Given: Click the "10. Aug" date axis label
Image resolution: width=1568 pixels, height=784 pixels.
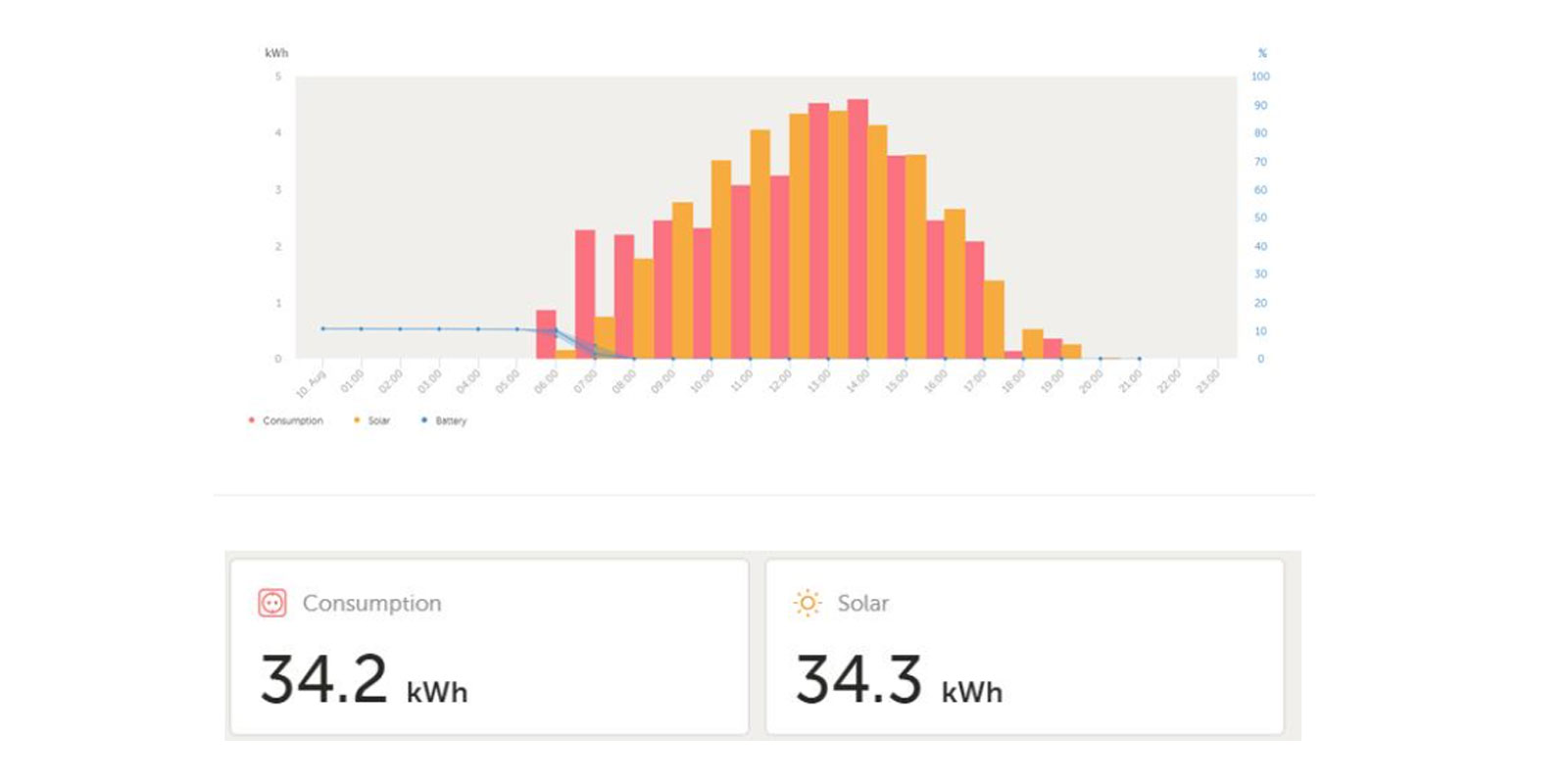Looking at the screenshot, I should click(x=311, y=383).
